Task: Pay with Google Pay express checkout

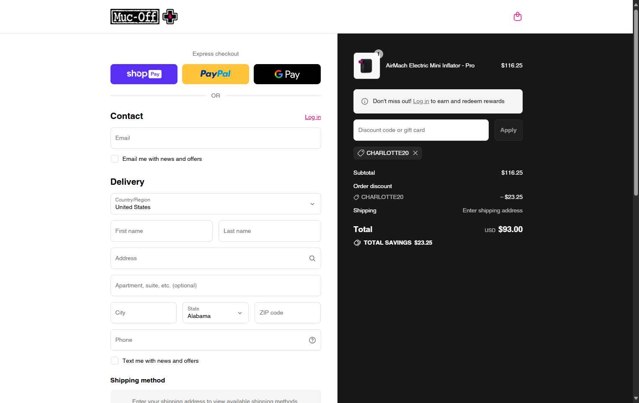Action: pyautogui.click(x=287, y=74)
